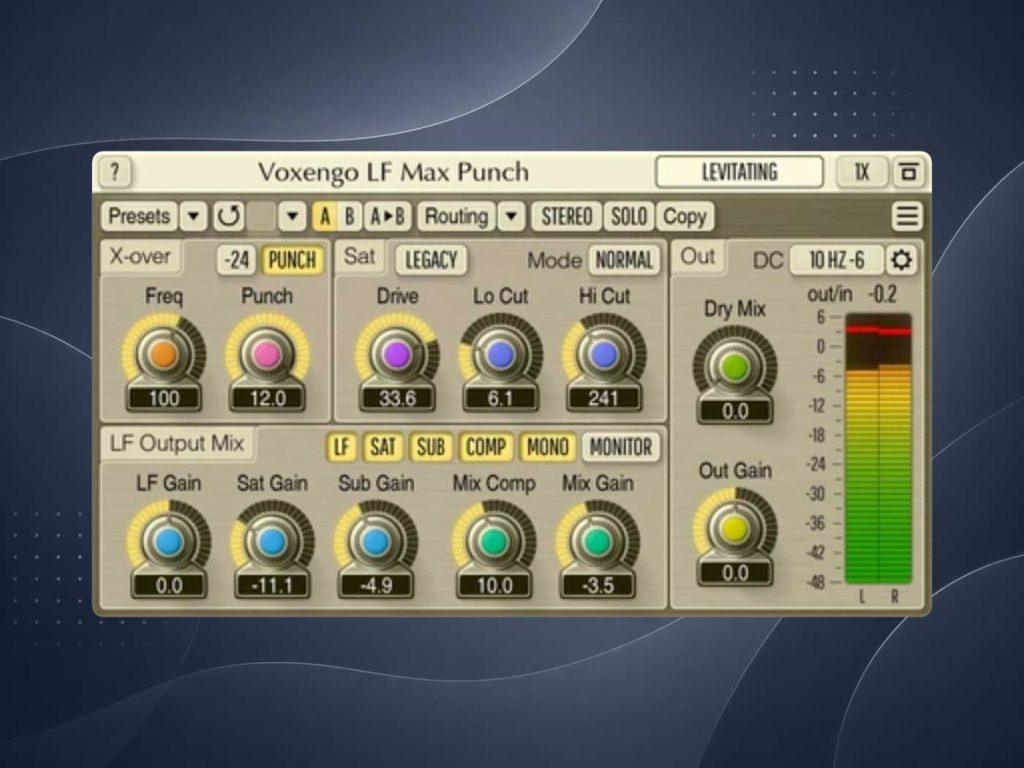This screenshot has height=768, width=1024.
Task: Open the 10 HZ -6 DC filter selector
Action: click(x=837, y=260)
